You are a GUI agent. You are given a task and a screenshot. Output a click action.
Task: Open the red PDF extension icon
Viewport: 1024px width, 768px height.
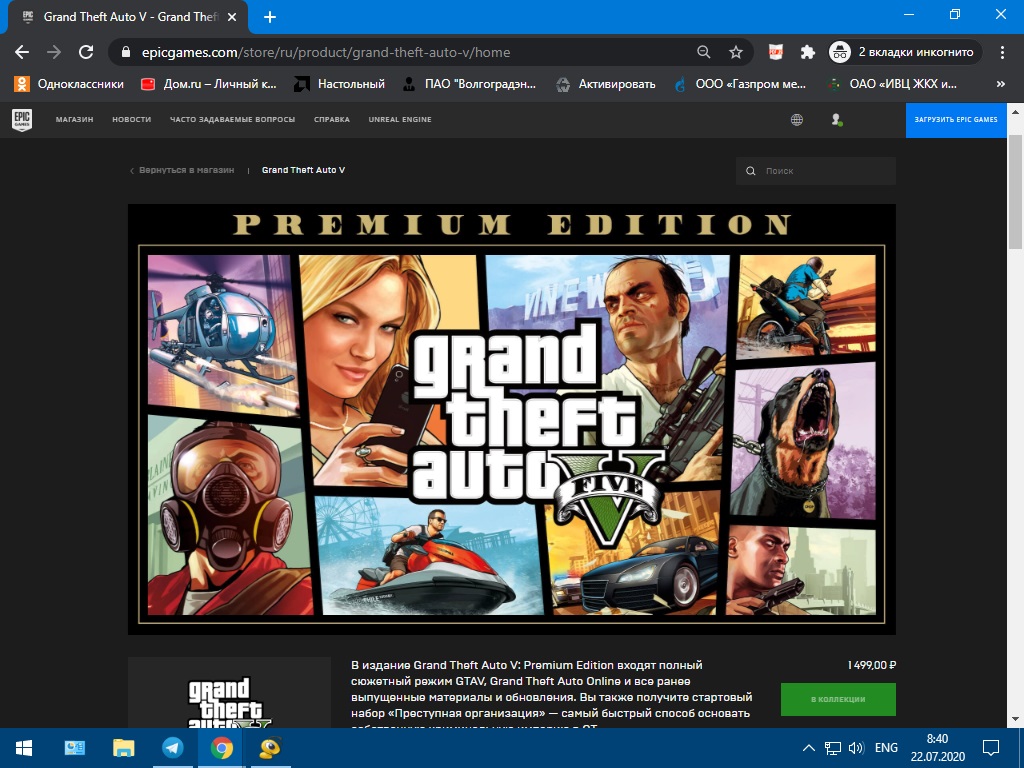(x=776, y=52)
